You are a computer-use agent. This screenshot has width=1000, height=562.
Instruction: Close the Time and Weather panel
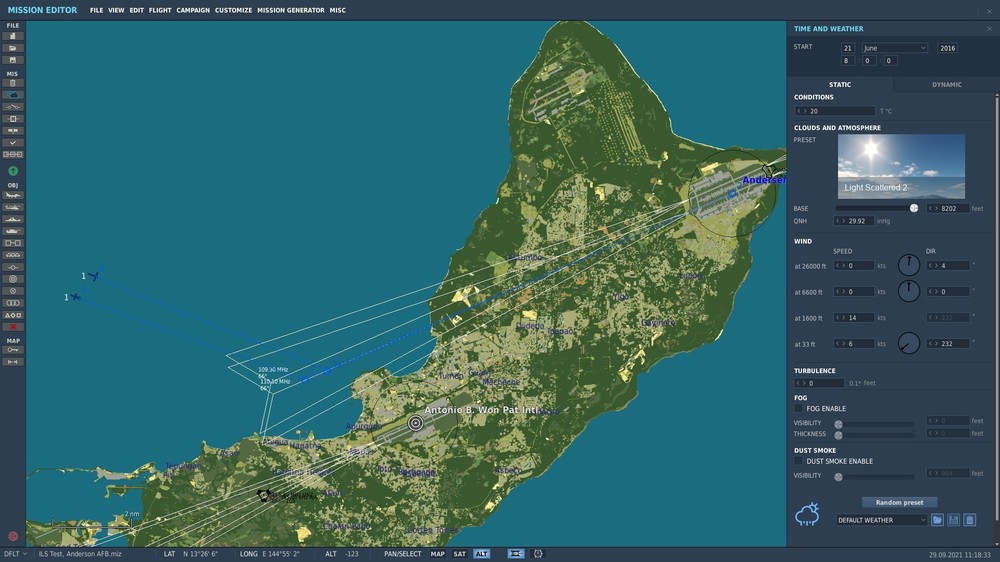989,29
